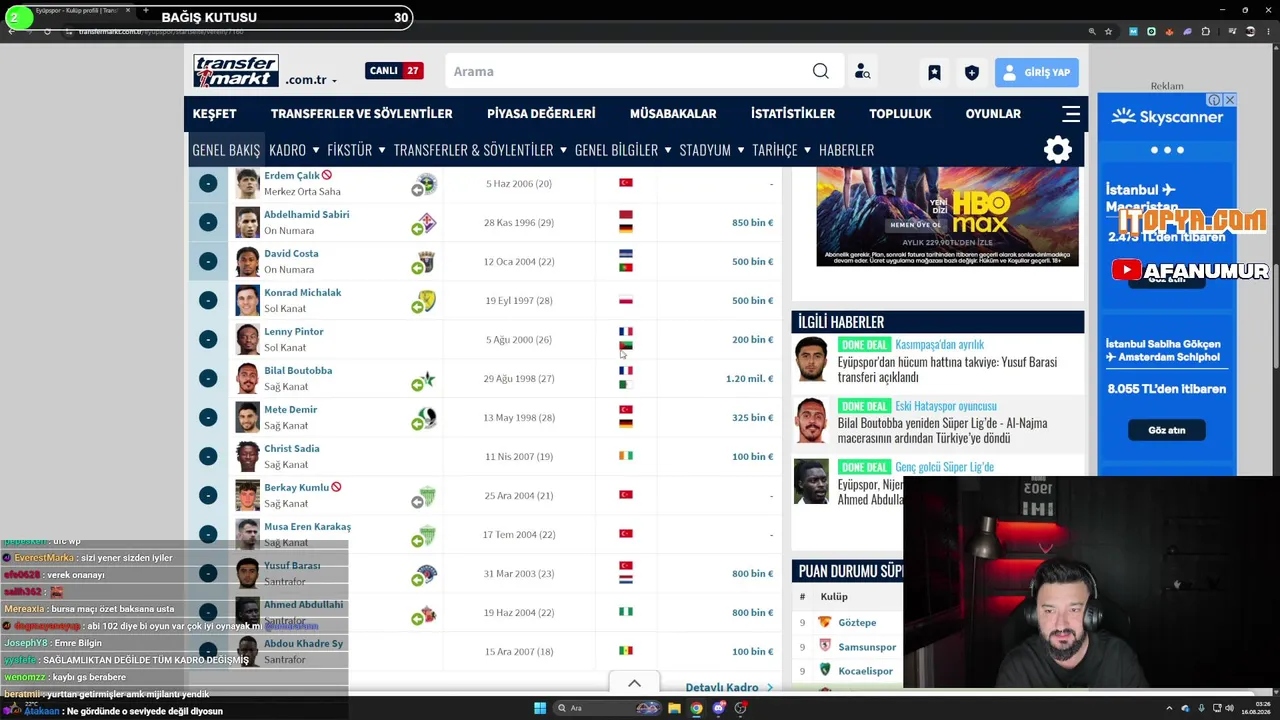Click the minus circle in Konrad Michalak row
1280x720 pixels.
208,300
